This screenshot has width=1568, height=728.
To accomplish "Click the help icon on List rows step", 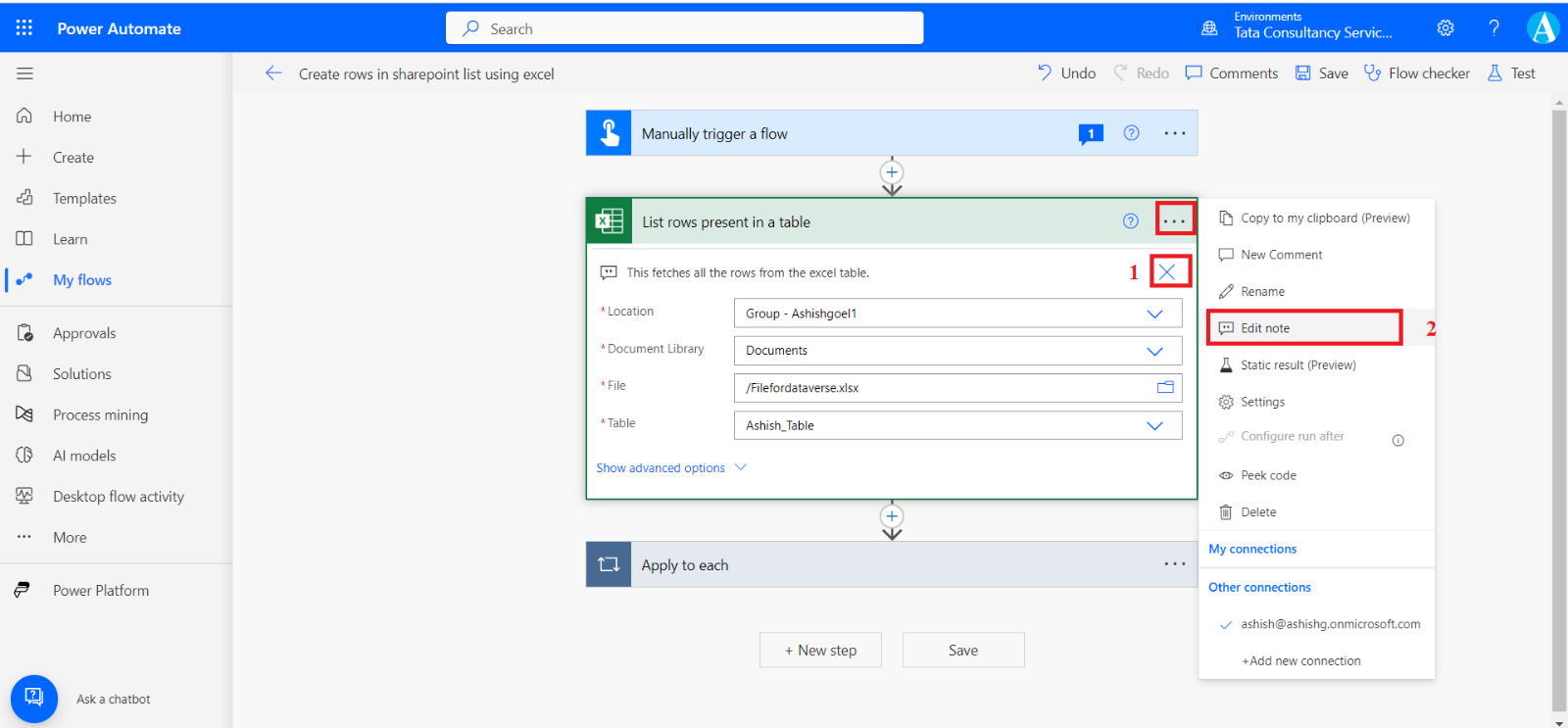I will [1131, 221].
